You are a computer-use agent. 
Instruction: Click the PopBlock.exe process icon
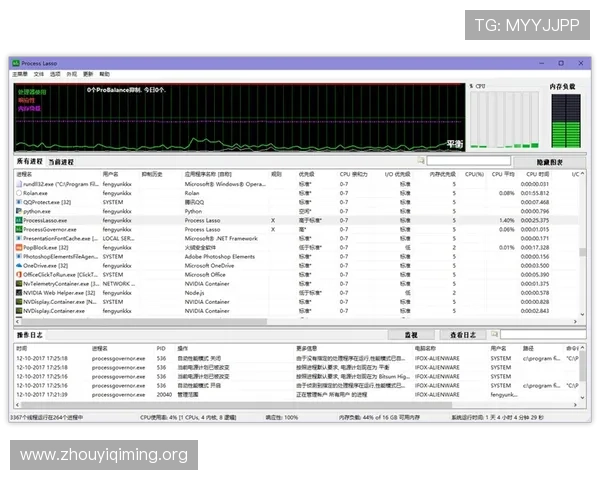19,247
